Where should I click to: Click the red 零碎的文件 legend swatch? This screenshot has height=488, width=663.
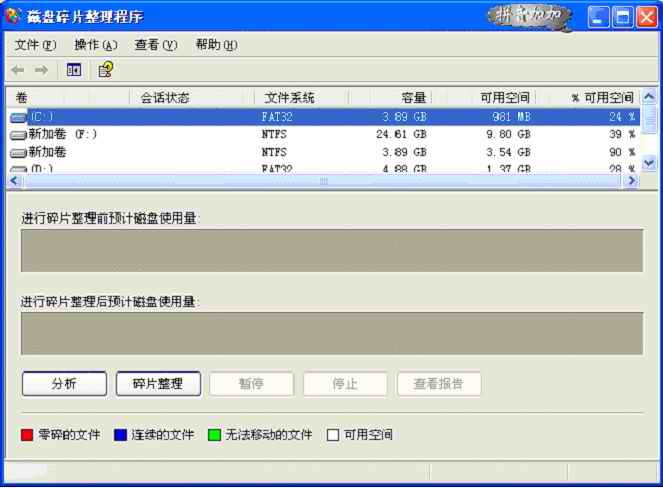(x=27, y=435)
